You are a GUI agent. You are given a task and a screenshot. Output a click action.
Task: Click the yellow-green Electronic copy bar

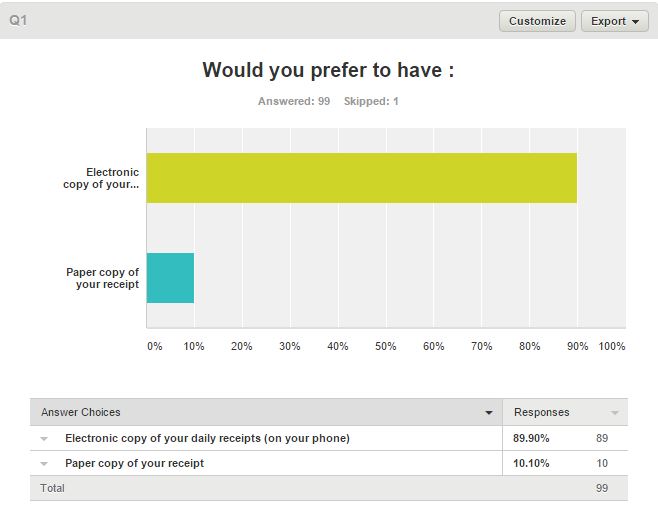[x=361, y=178]
